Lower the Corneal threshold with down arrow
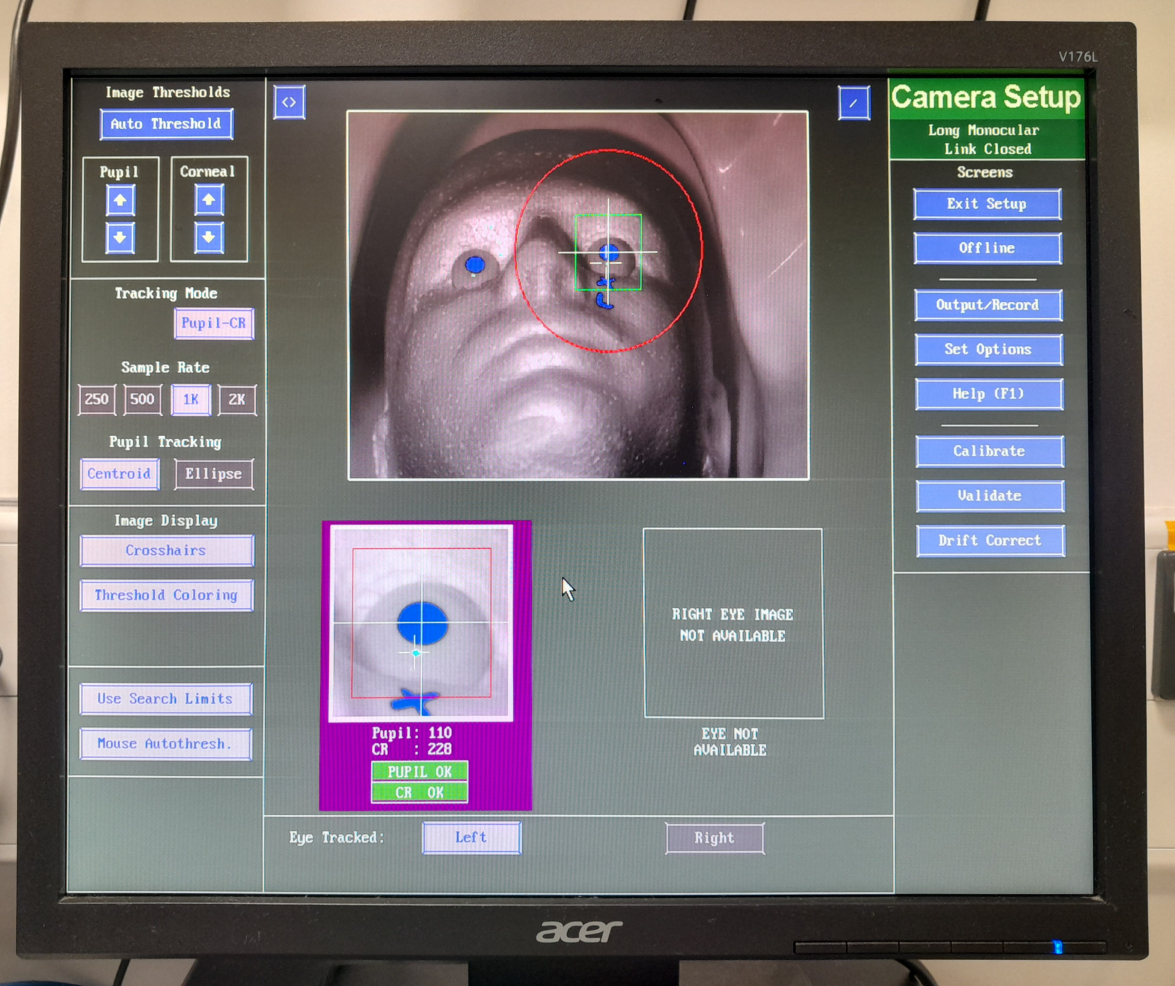Viewport: 1175px width, 986px height. tap(208, 238)
